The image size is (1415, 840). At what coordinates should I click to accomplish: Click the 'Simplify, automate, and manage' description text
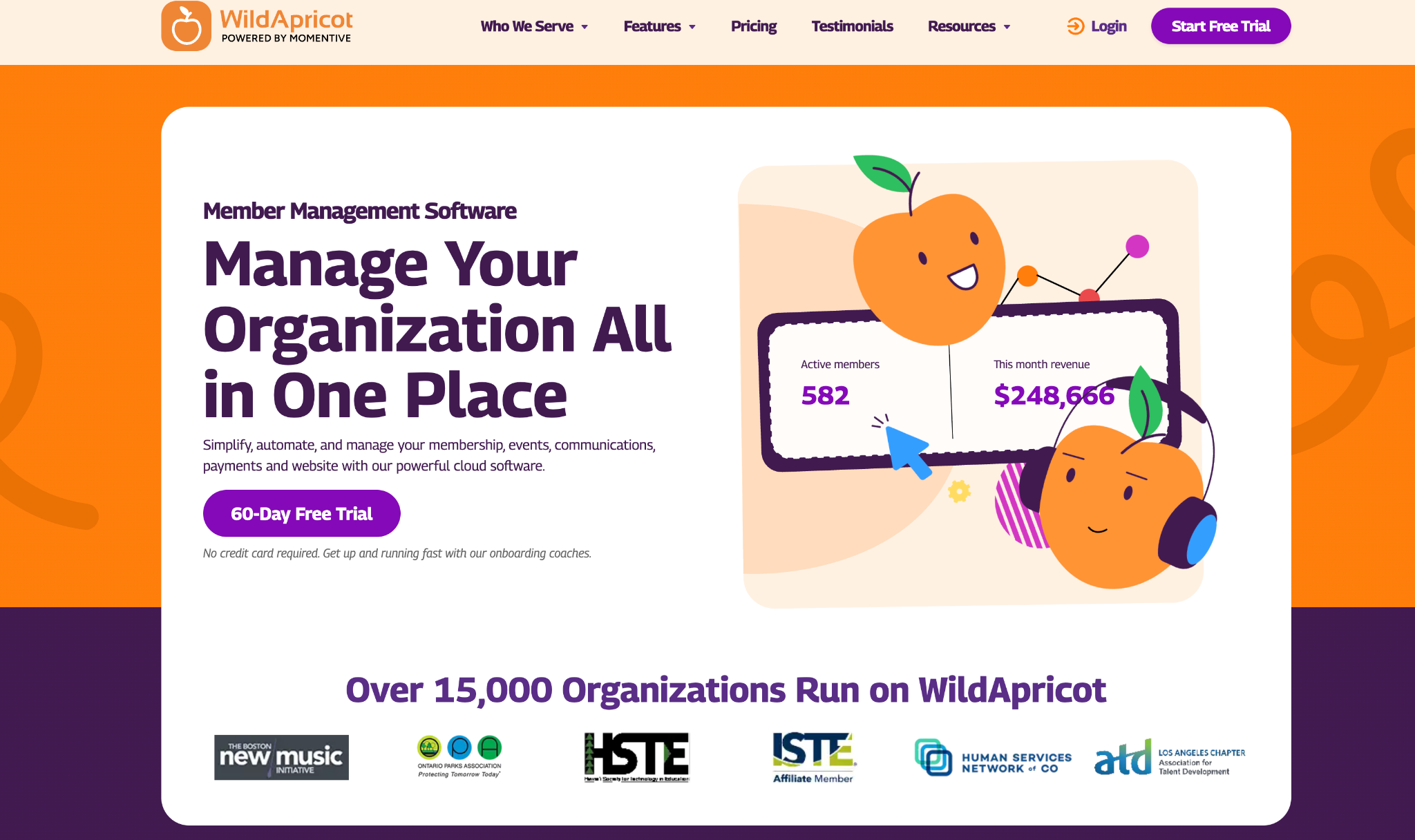[x=429, y=455]
